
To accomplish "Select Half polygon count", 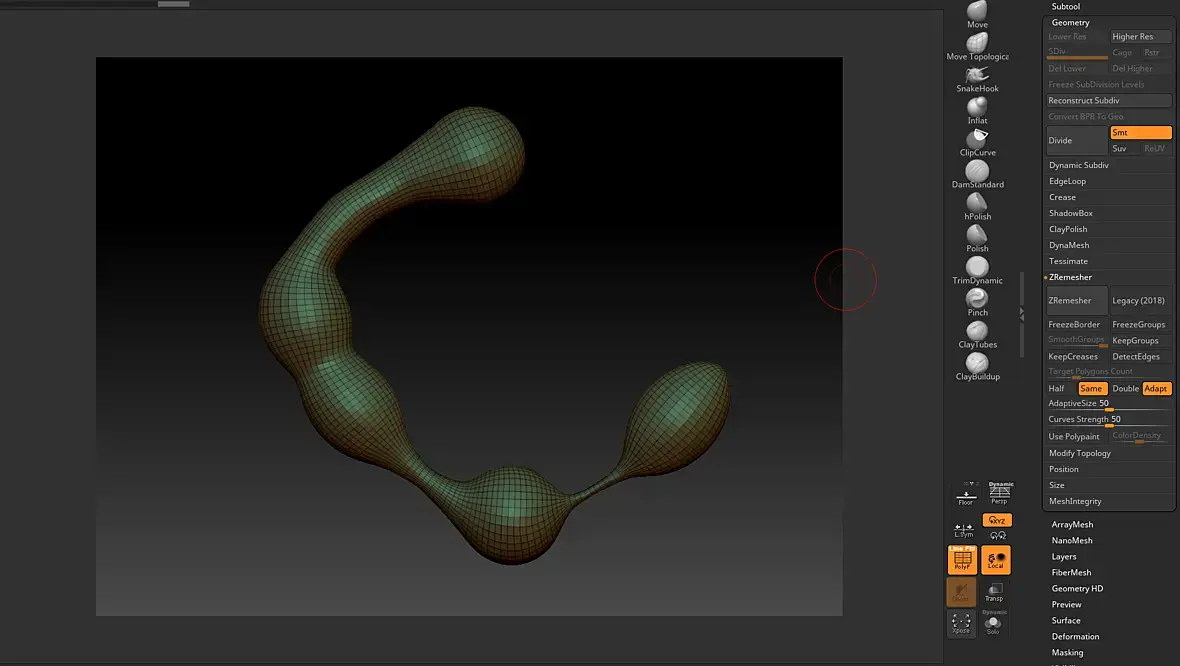I will click(x=1060, y=388).
